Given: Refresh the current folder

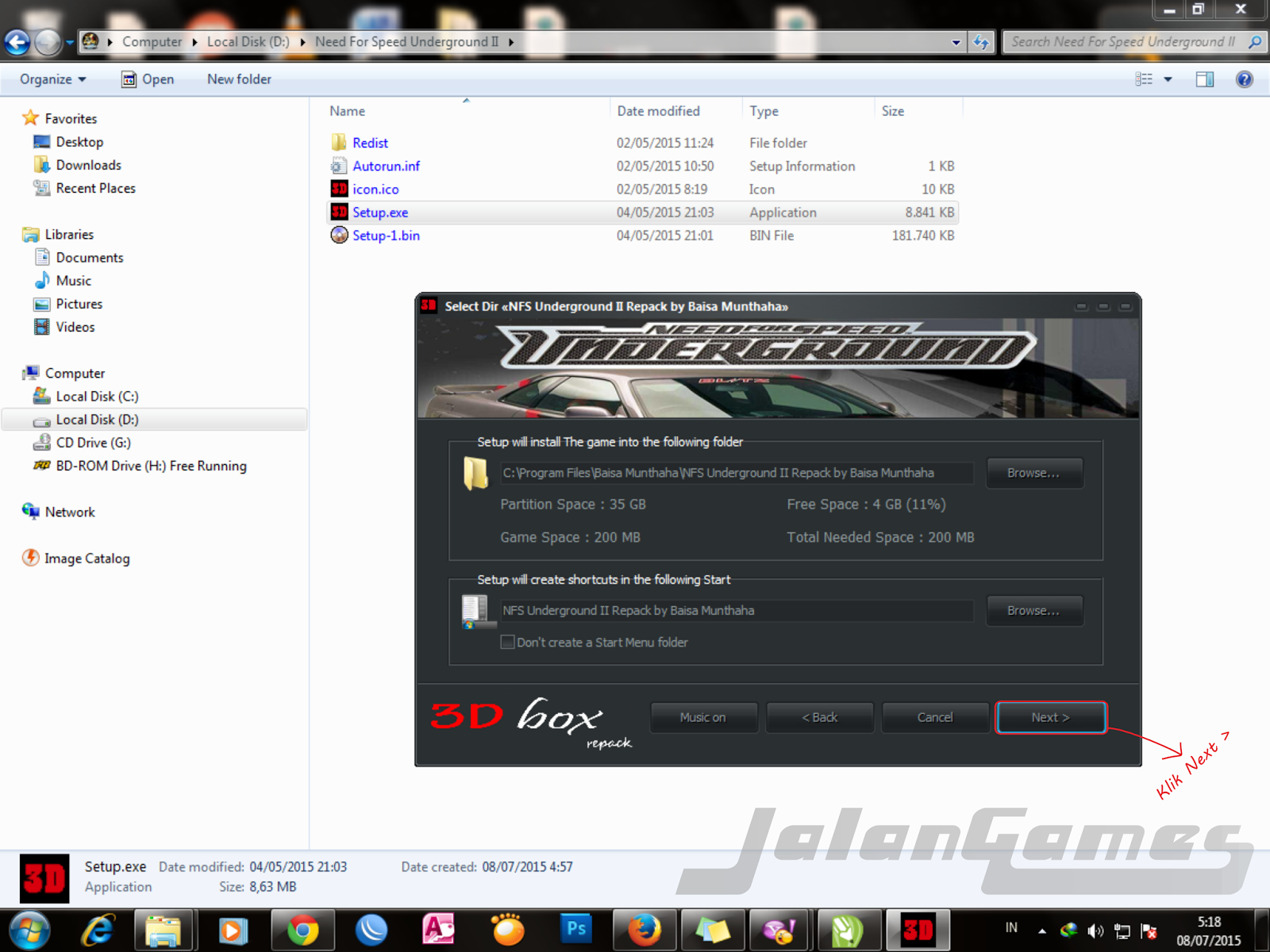Looking at the screenshot, I should 981,42.
